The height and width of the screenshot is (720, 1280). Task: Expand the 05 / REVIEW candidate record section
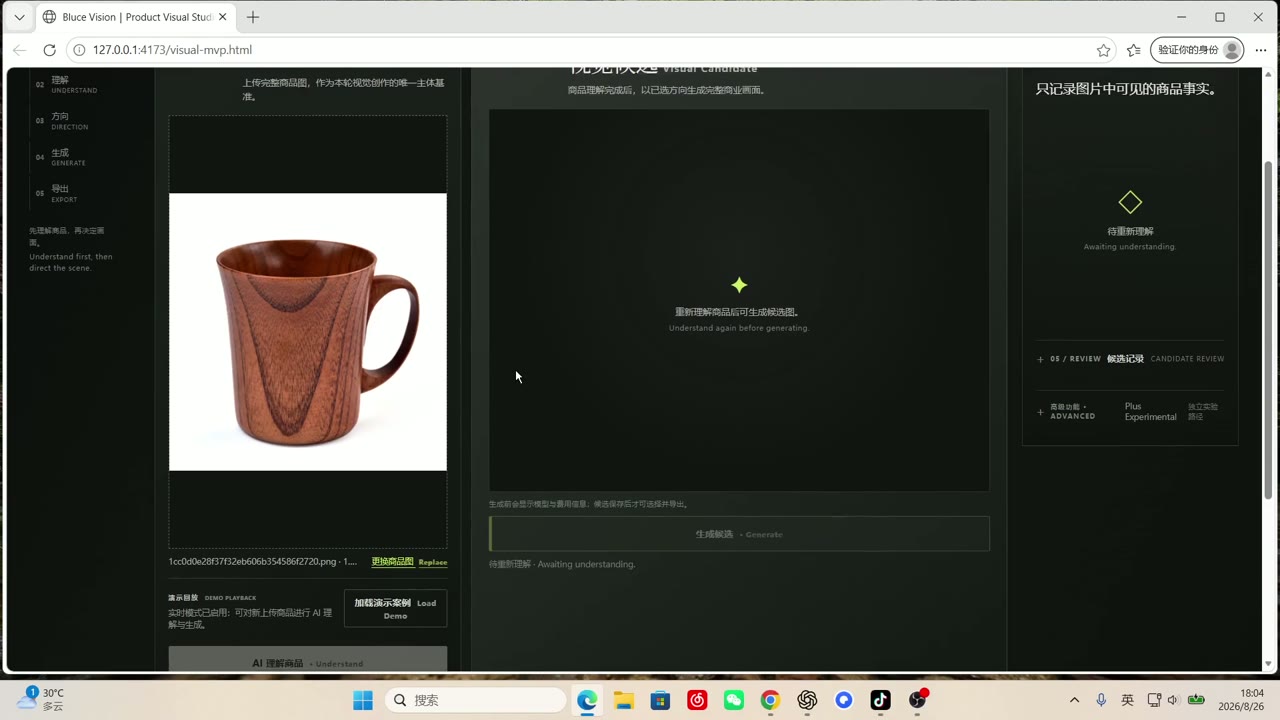pos(1130,358)
